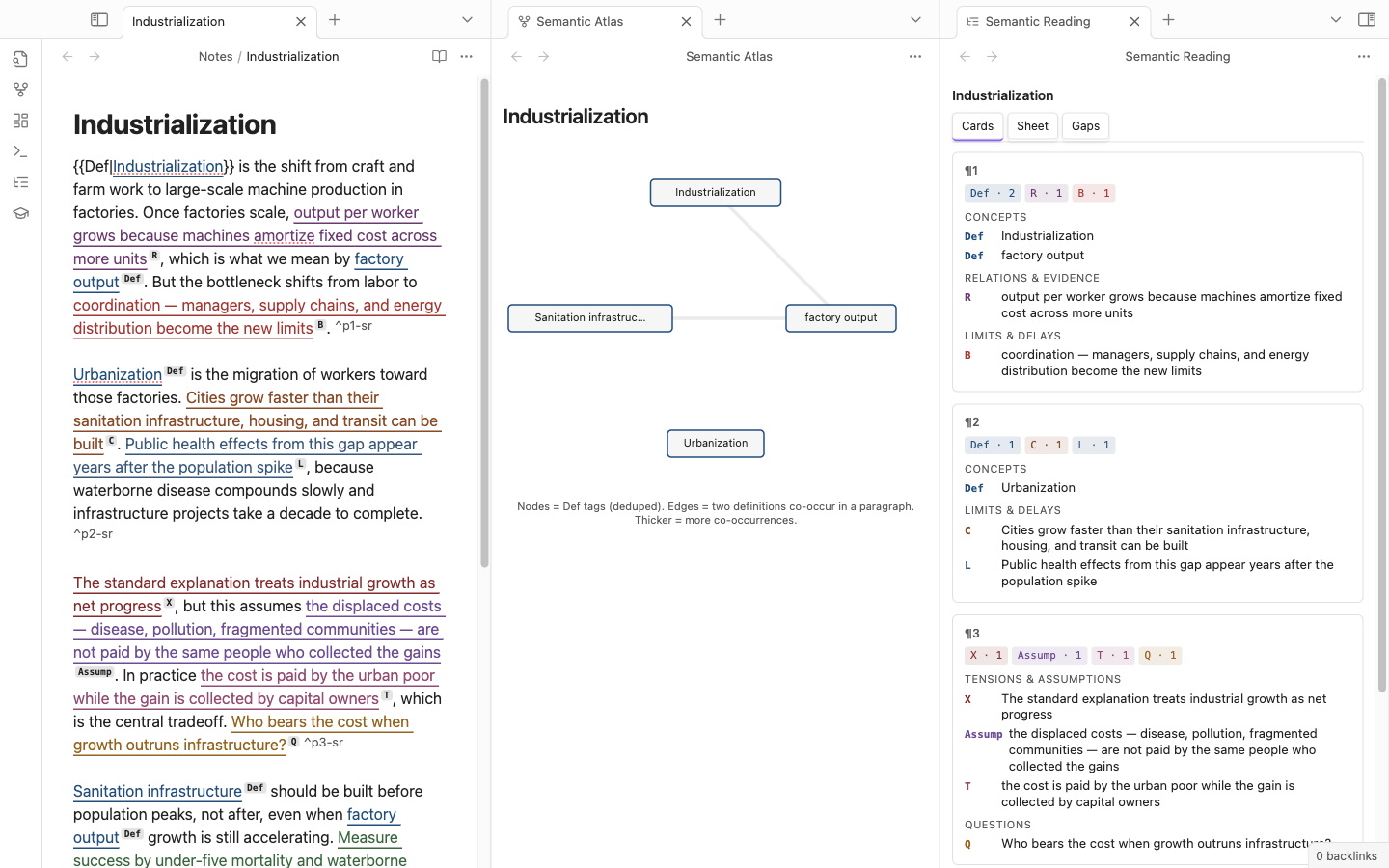Open more options in Semantic Reading pane

click(1364, 57)
